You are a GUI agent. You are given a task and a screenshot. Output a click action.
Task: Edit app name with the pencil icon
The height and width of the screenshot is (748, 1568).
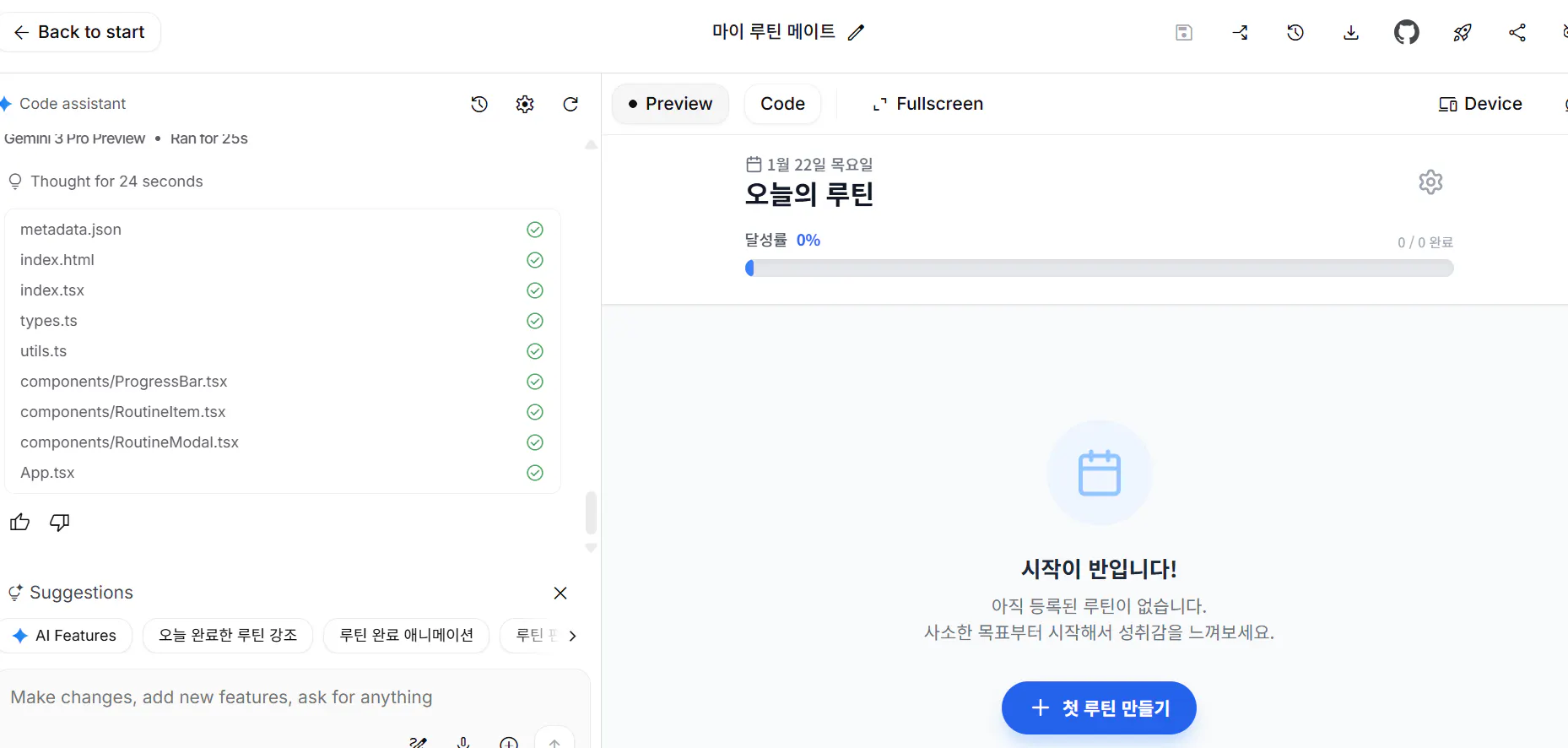click(856, 32)
